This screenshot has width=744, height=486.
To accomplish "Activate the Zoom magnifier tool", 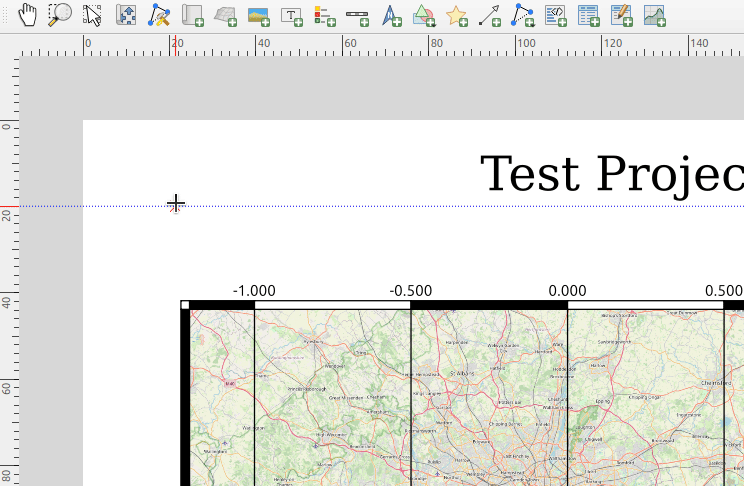I will coord(61,15).
